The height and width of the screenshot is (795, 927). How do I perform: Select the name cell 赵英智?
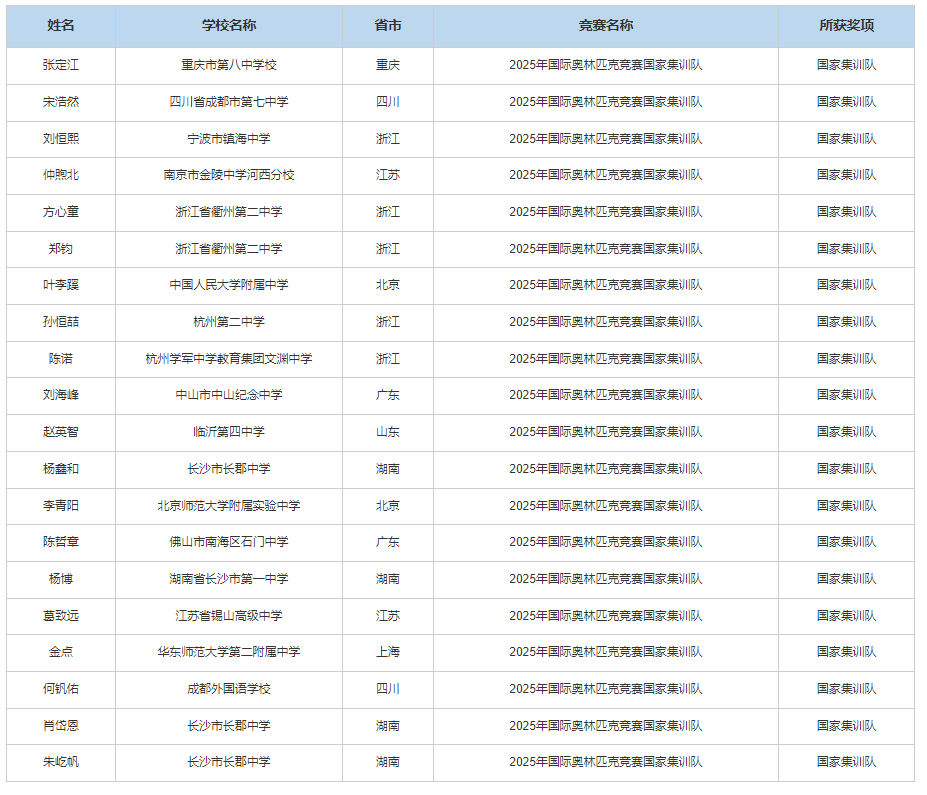pos(61,432)
